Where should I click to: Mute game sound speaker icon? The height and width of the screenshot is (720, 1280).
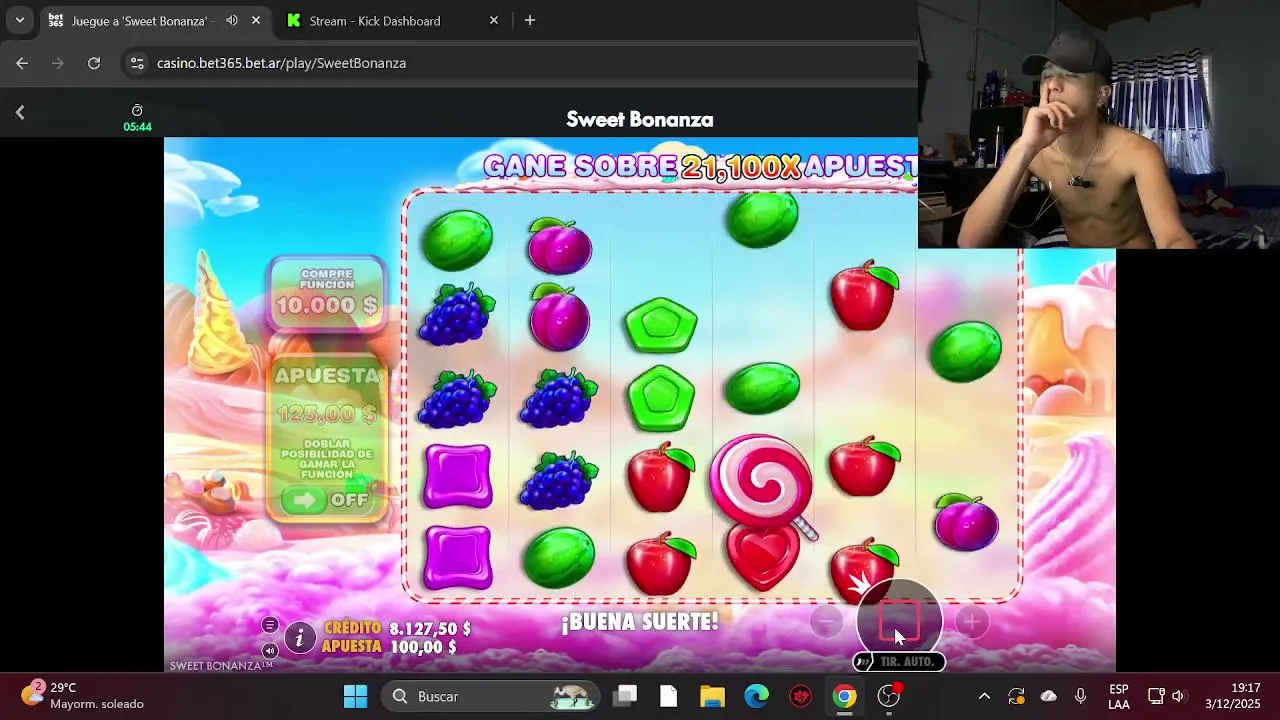point(269,650)
